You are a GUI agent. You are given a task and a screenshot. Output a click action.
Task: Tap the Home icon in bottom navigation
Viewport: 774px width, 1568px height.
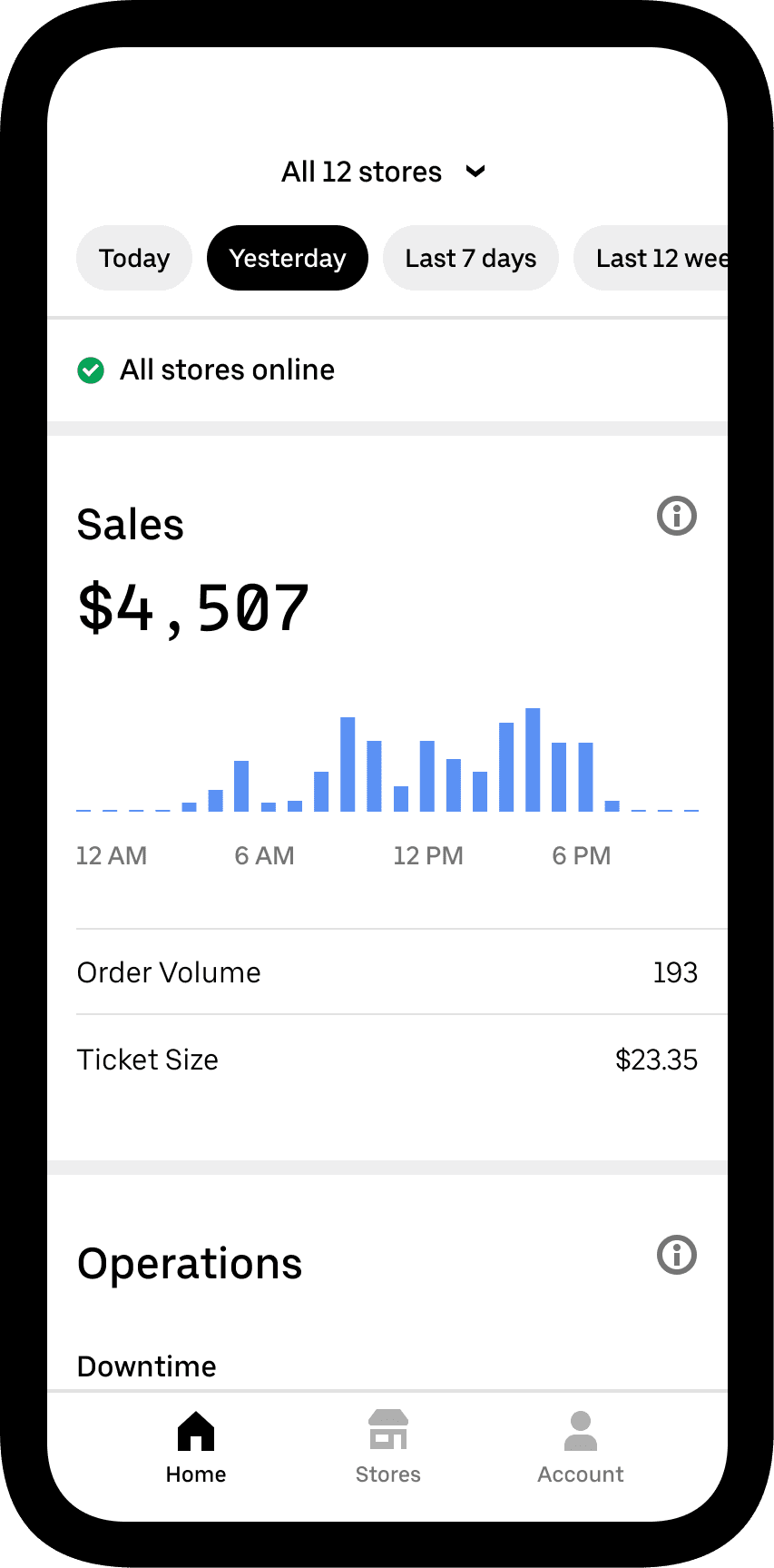(196, 1432)
